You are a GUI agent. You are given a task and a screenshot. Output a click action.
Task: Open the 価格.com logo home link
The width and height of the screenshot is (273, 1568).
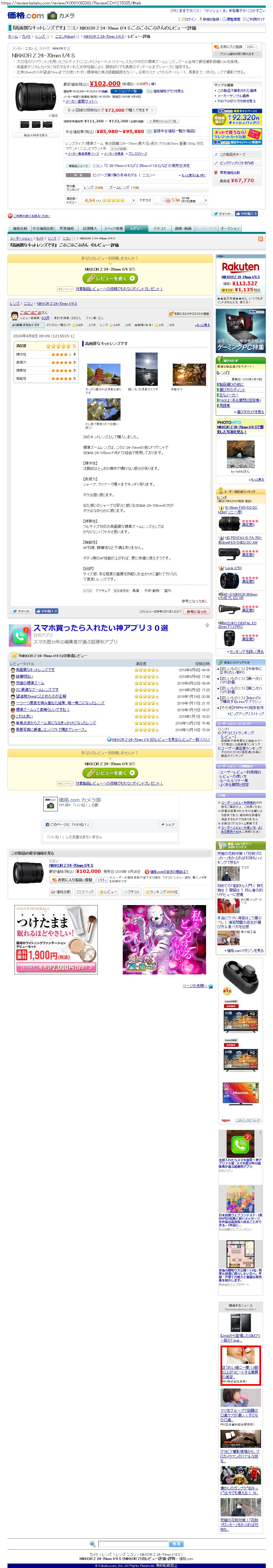pos(26,16)
